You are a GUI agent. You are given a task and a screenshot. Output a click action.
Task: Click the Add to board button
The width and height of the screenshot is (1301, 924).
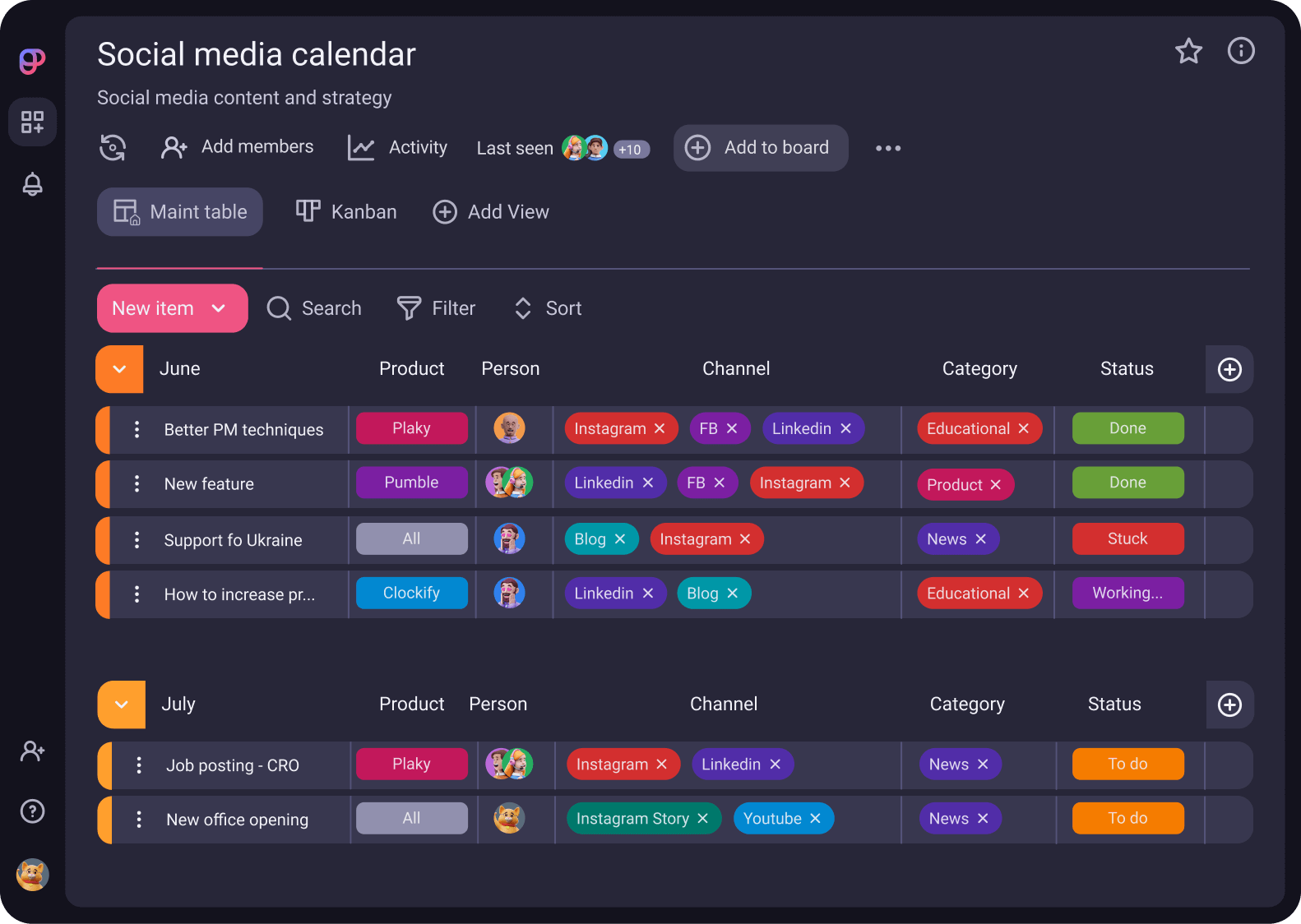pos(761,148)
